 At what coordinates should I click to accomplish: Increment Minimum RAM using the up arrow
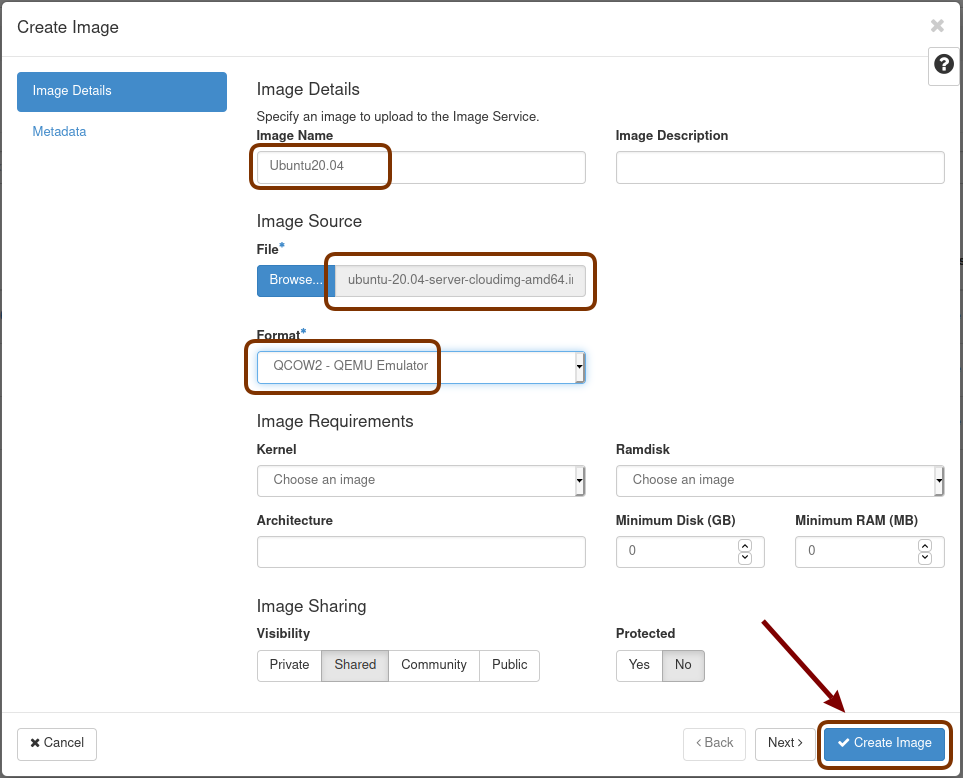pyautogui.click(x=924, y=545)
